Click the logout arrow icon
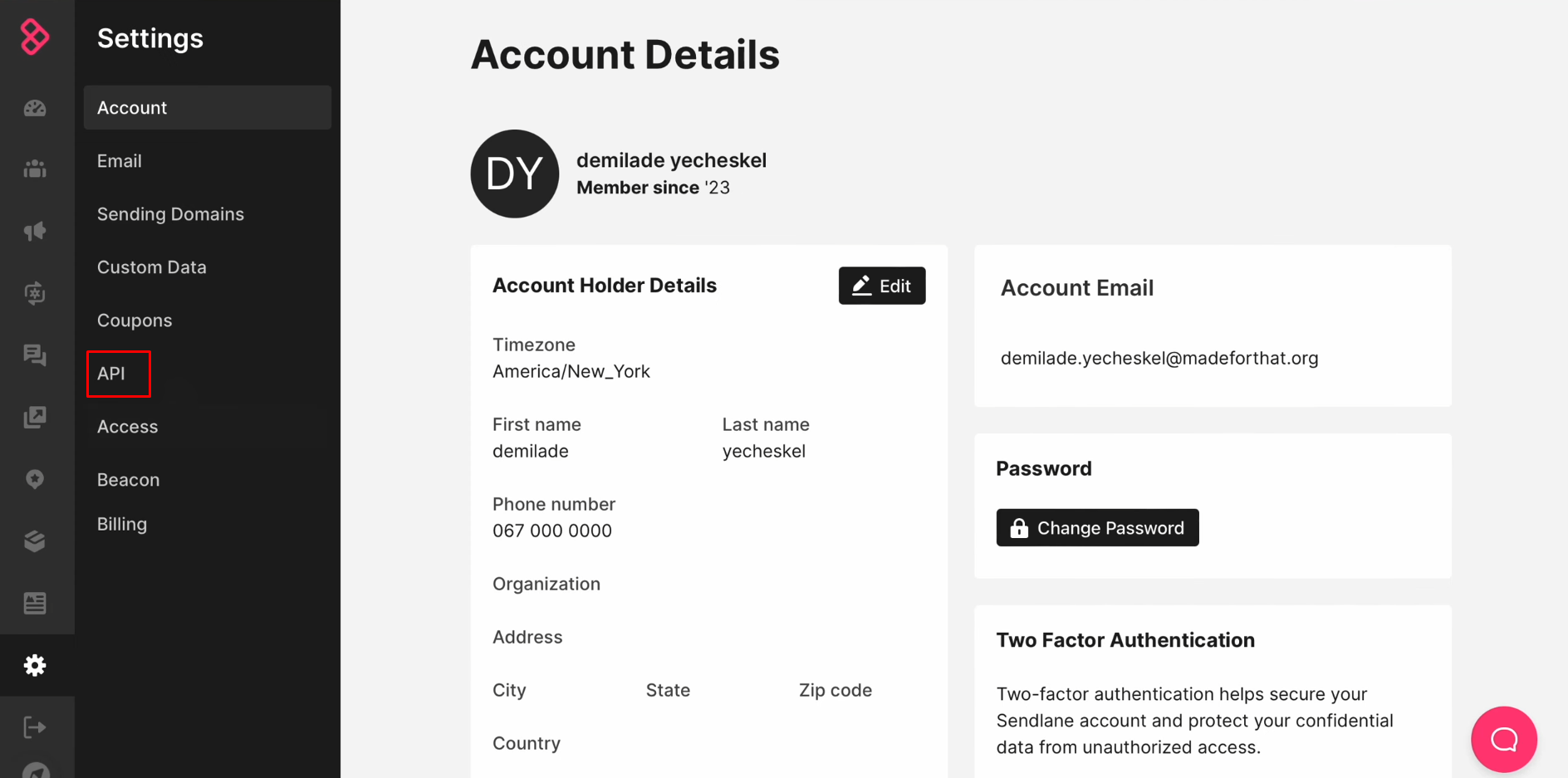Screen dimensions: 1568x778 click(x=35, y=727)
